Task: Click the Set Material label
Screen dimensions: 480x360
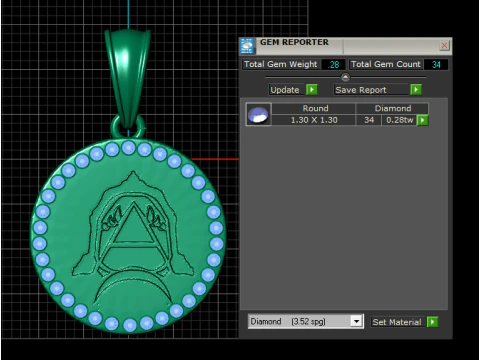Action: [x=397, y=322]
